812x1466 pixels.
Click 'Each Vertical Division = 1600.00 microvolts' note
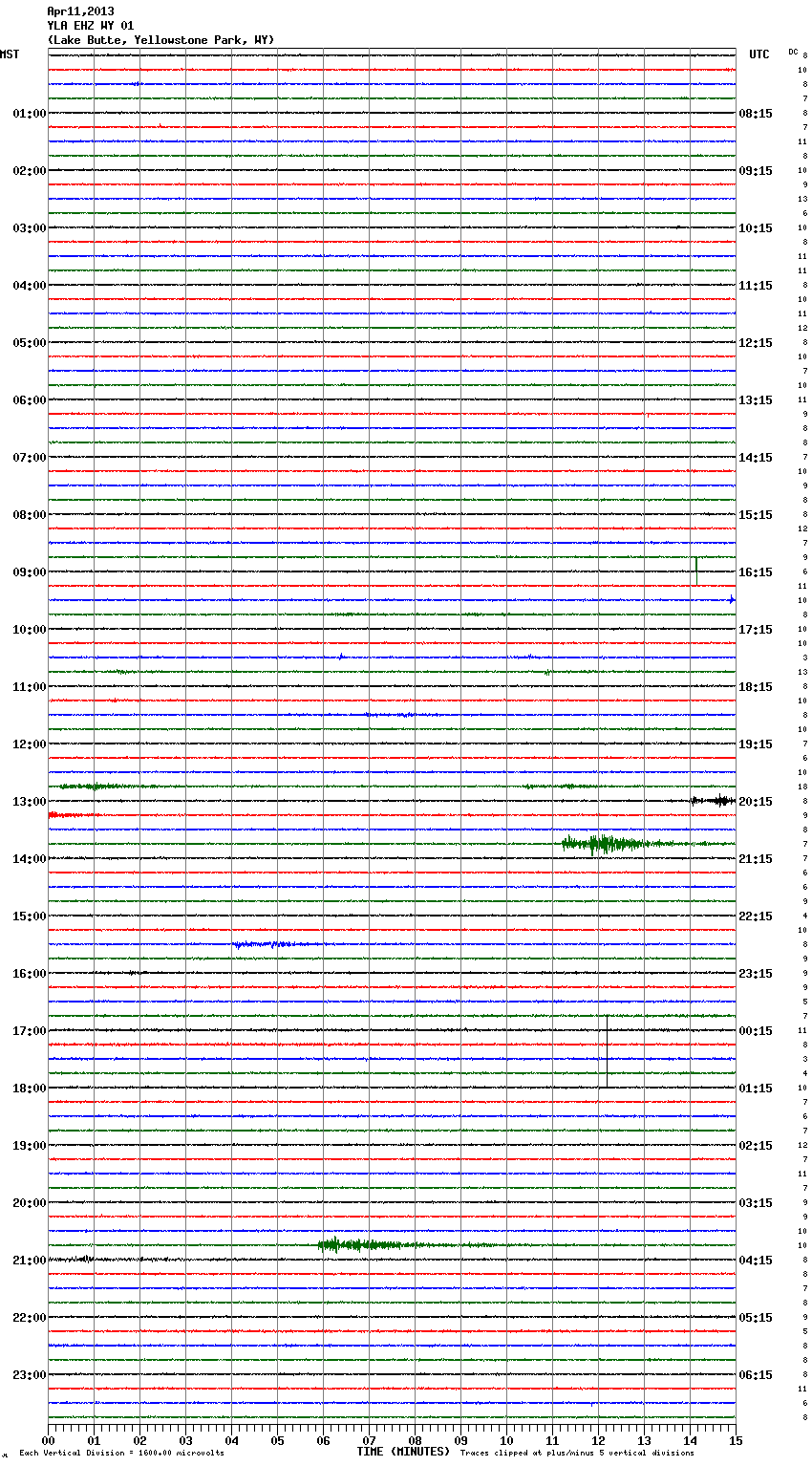[121, 1453]
